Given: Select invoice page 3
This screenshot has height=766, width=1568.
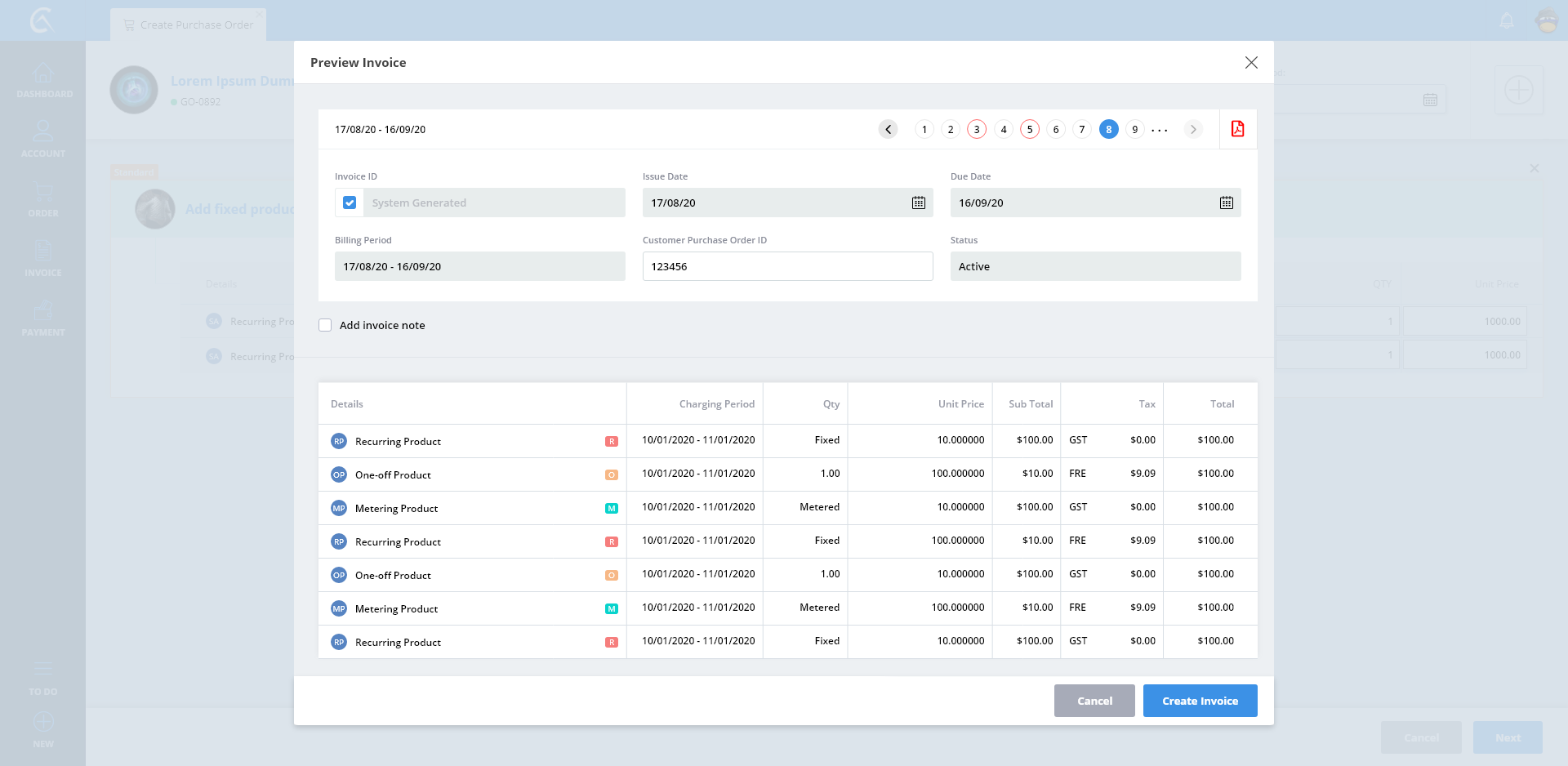Looking at the screenshot, I should (x=977, y=129).
